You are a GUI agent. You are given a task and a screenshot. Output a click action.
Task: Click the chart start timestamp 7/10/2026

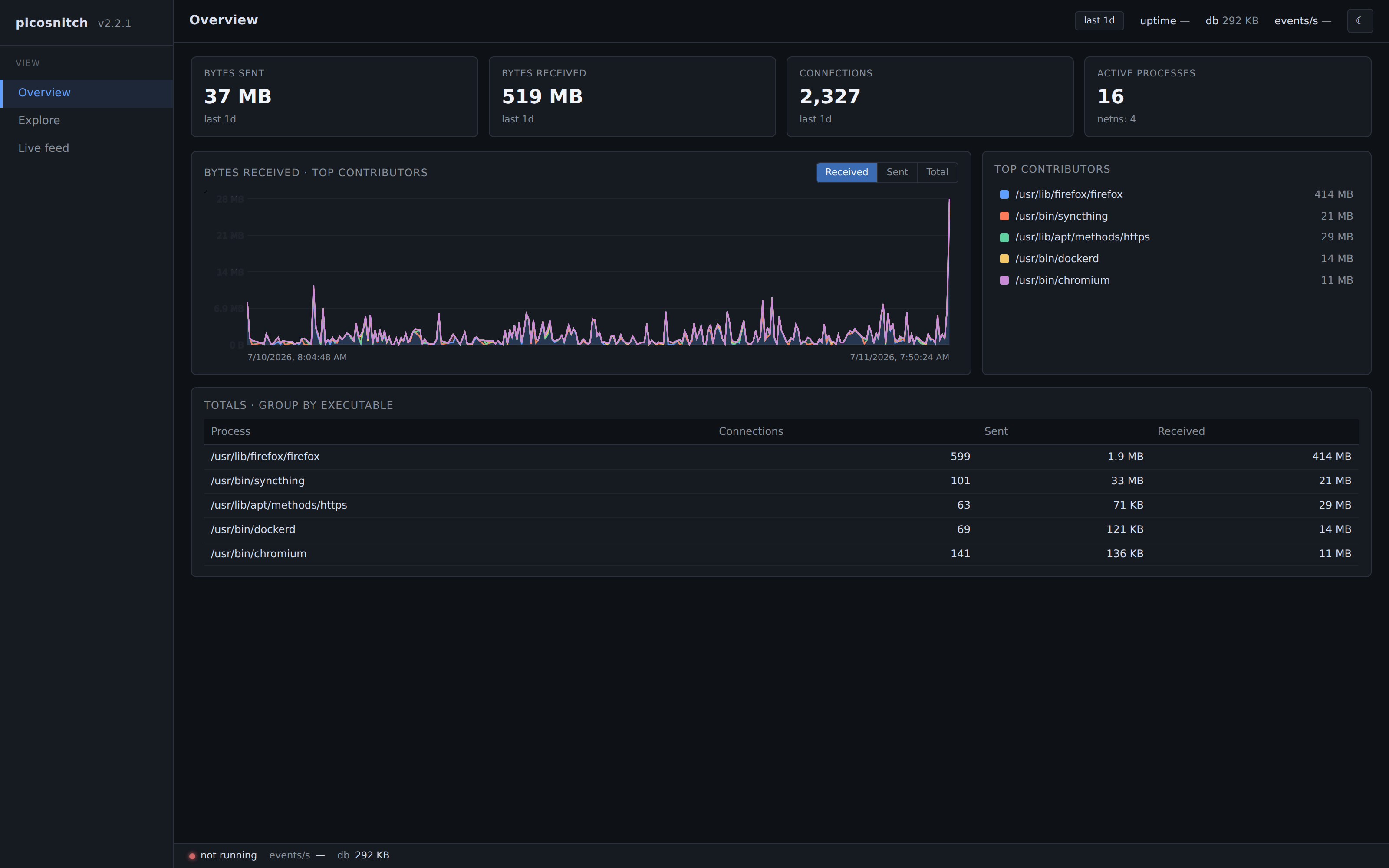coord(297,358)
